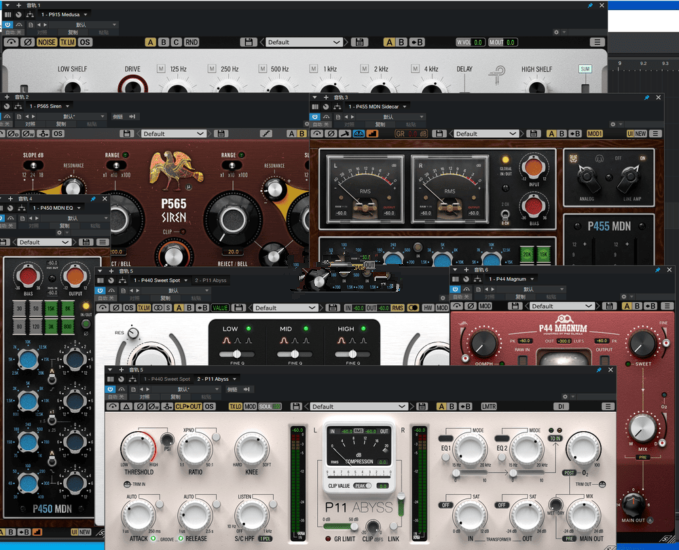Copy A to B in Medusa toolbar
This screenshot has height=550, width=679.
point(417,42)
